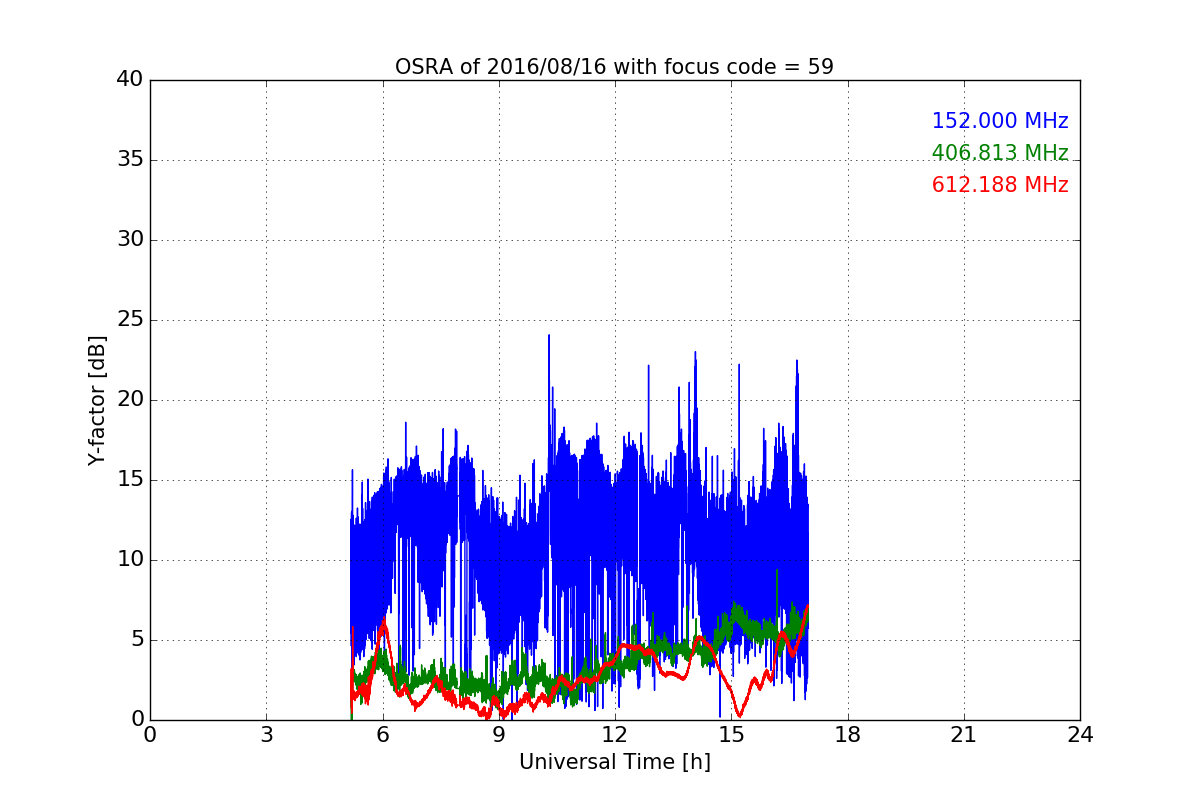The height and width of the screenshot is (800, 1200).
Task: Click the y-axis tick label '20'
Action: (130, 400)
